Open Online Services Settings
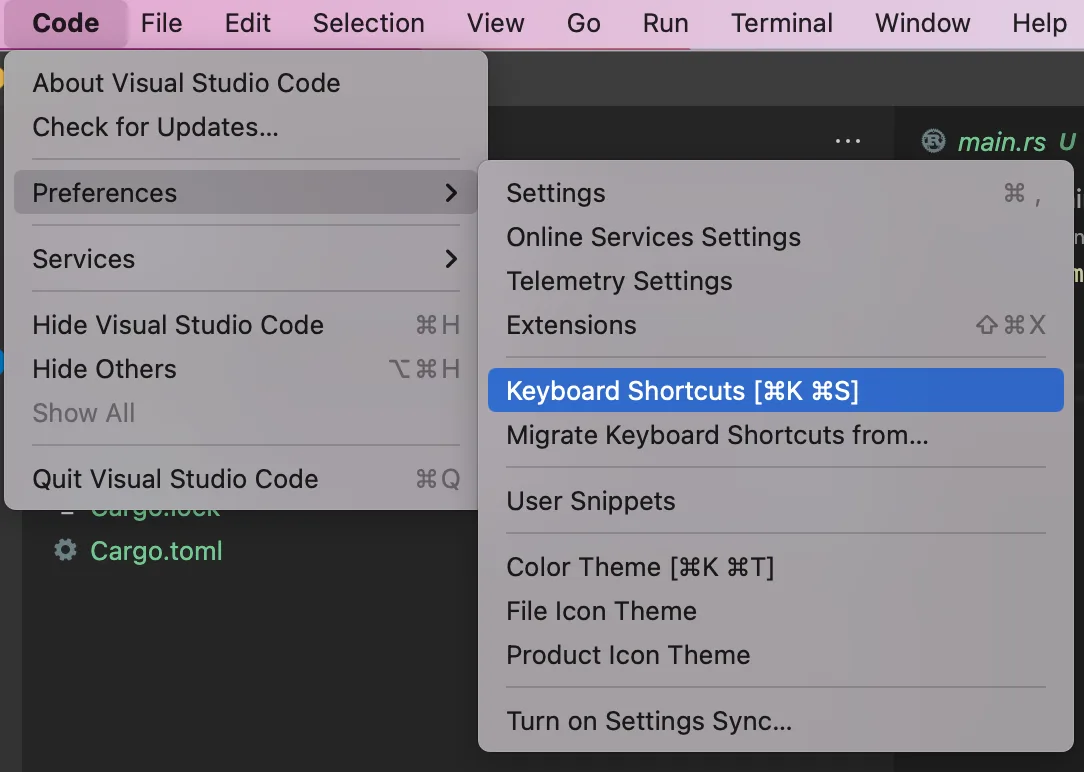Image resolution: width=1084 pixels, height=772 pixels. point(776,237)
